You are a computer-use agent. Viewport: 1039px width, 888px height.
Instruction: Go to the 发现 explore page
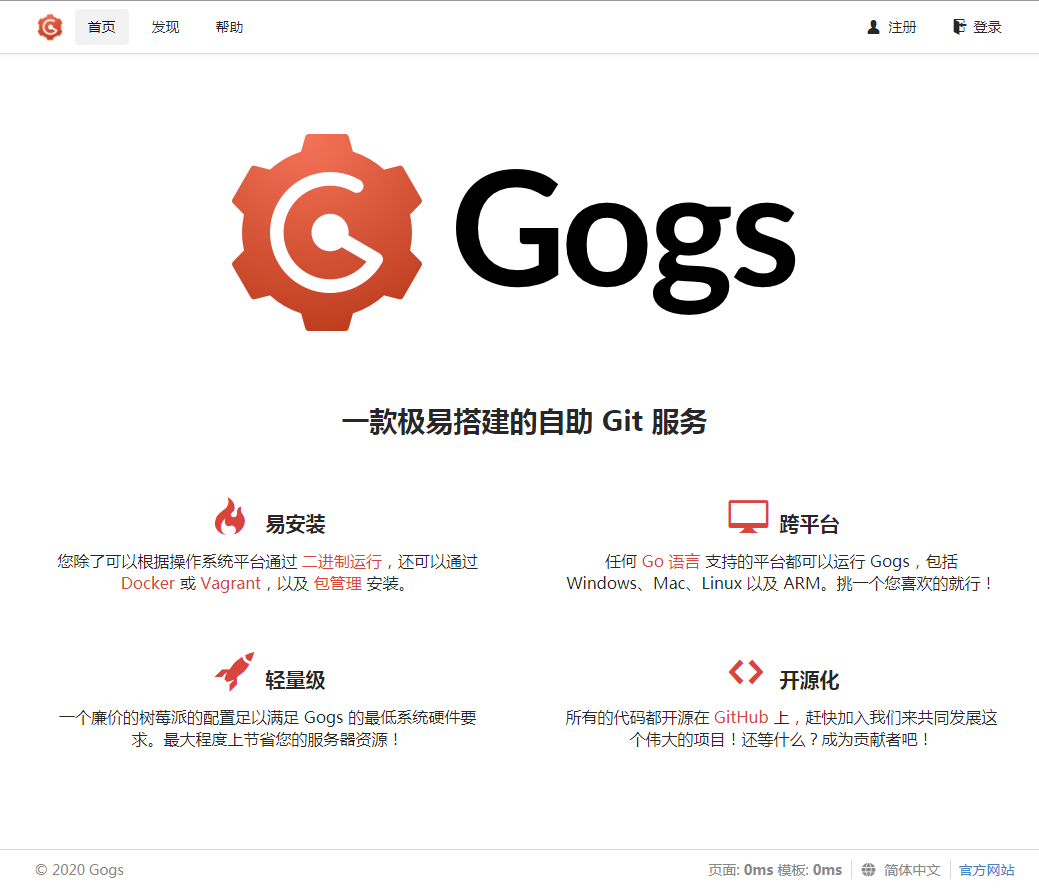pos(165,27)
